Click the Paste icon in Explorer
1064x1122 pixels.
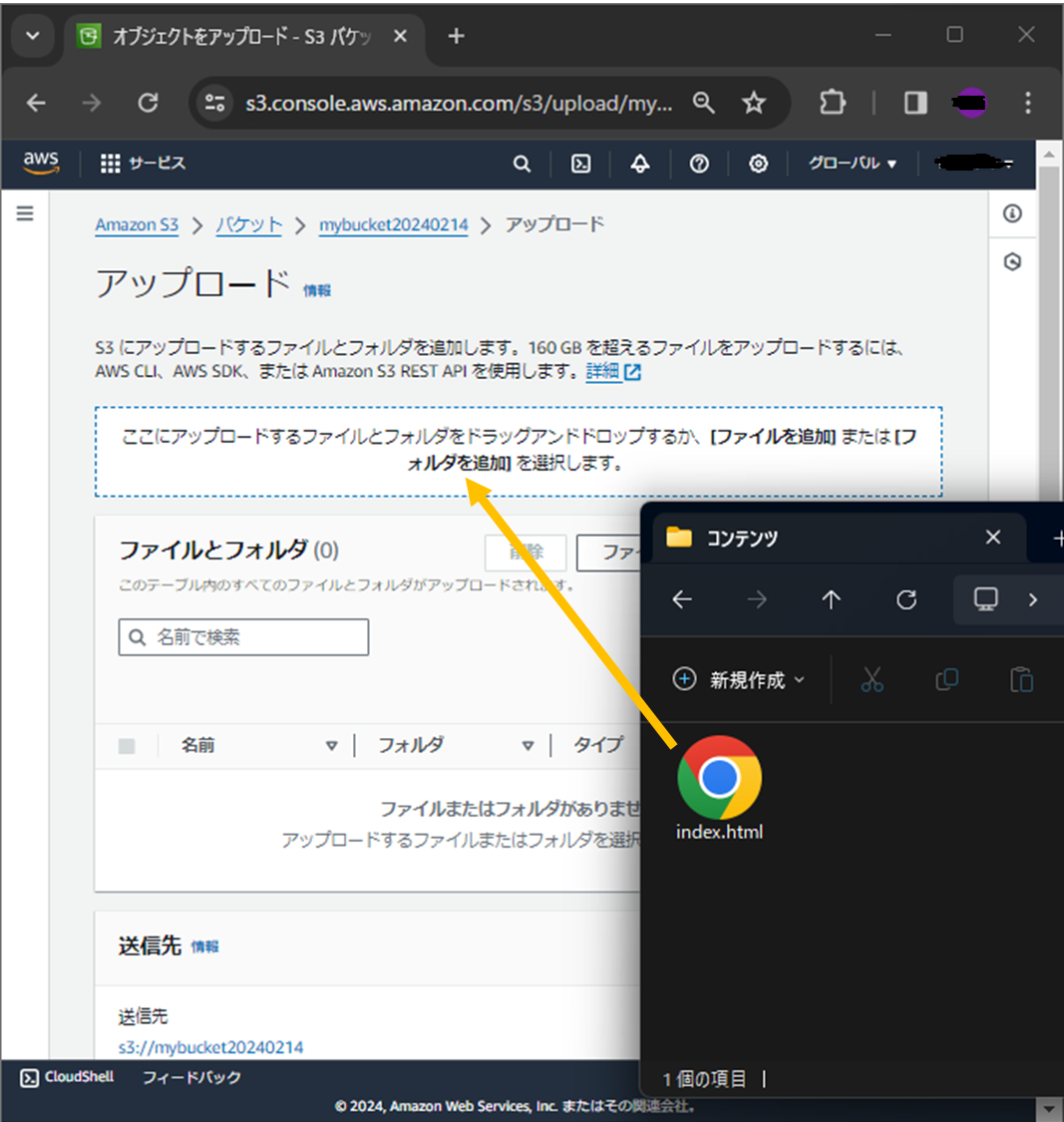pyautogui.click(x=1021, y=680)
